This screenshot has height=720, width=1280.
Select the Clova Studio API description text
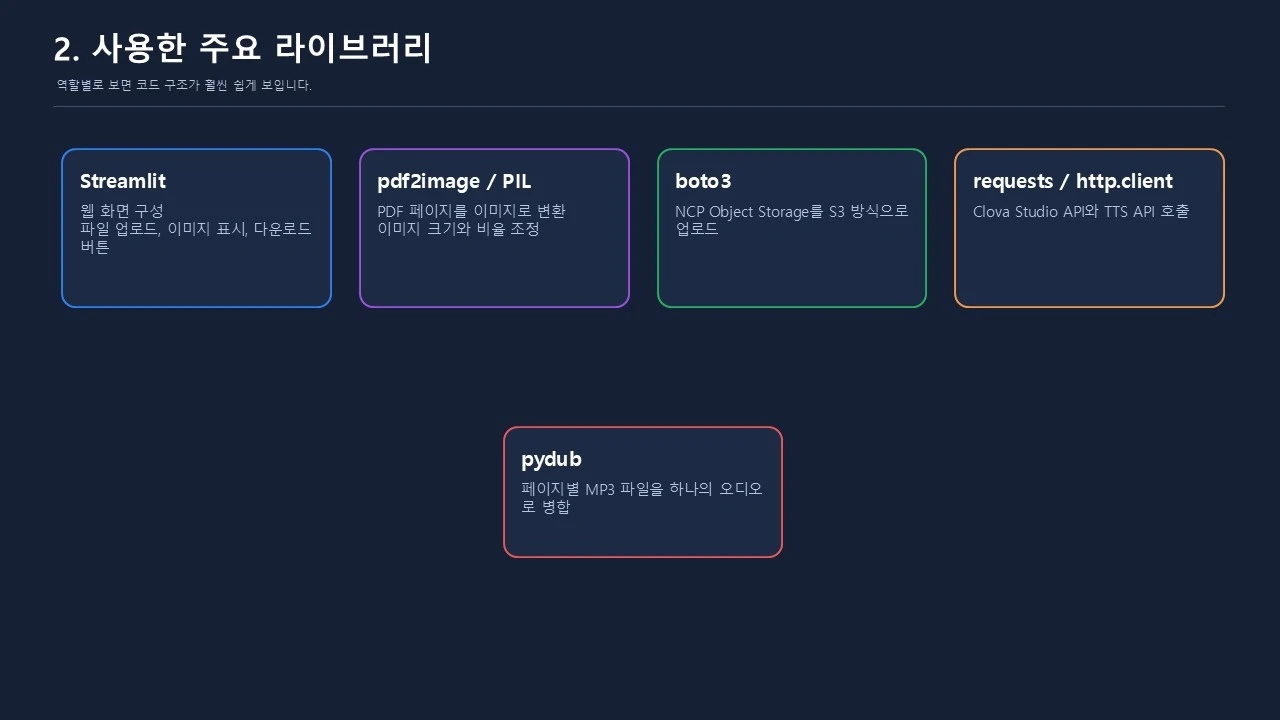(x=1081, y=211)
